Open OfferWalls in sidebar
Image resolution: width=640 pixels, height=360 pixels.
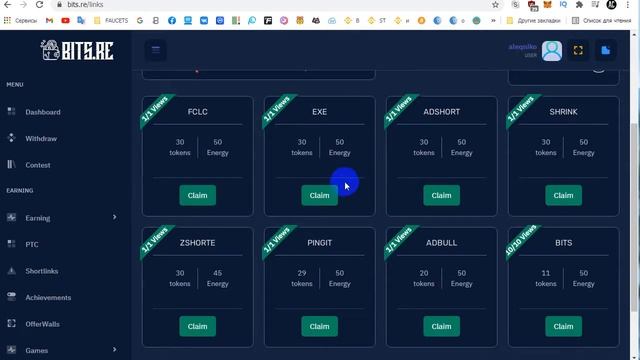(x=42, y=324)
